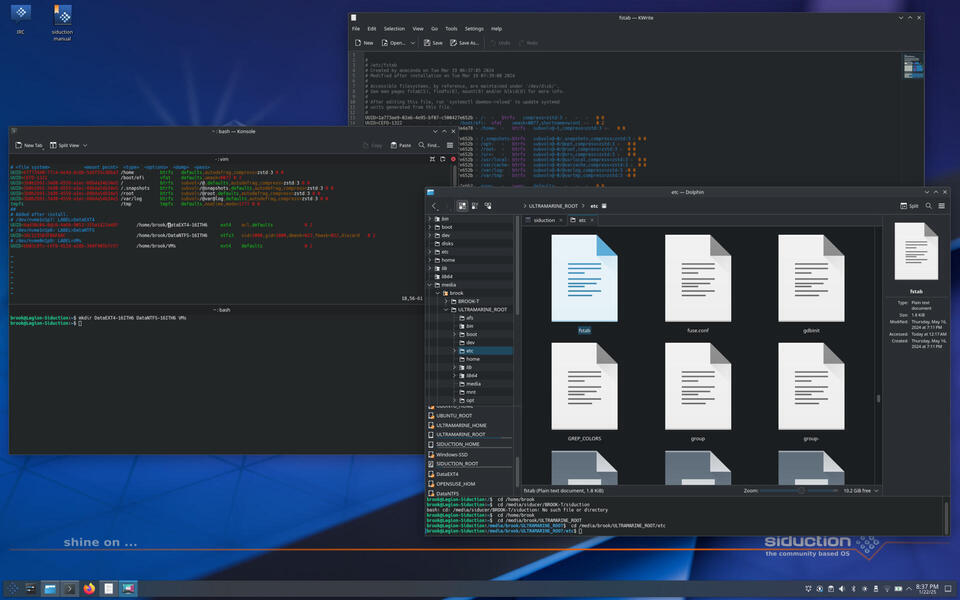Collapse the ULTRAMARINE_ROOT tree folder
This screenshot has height=600, width=960.
[x=446, y=310]
